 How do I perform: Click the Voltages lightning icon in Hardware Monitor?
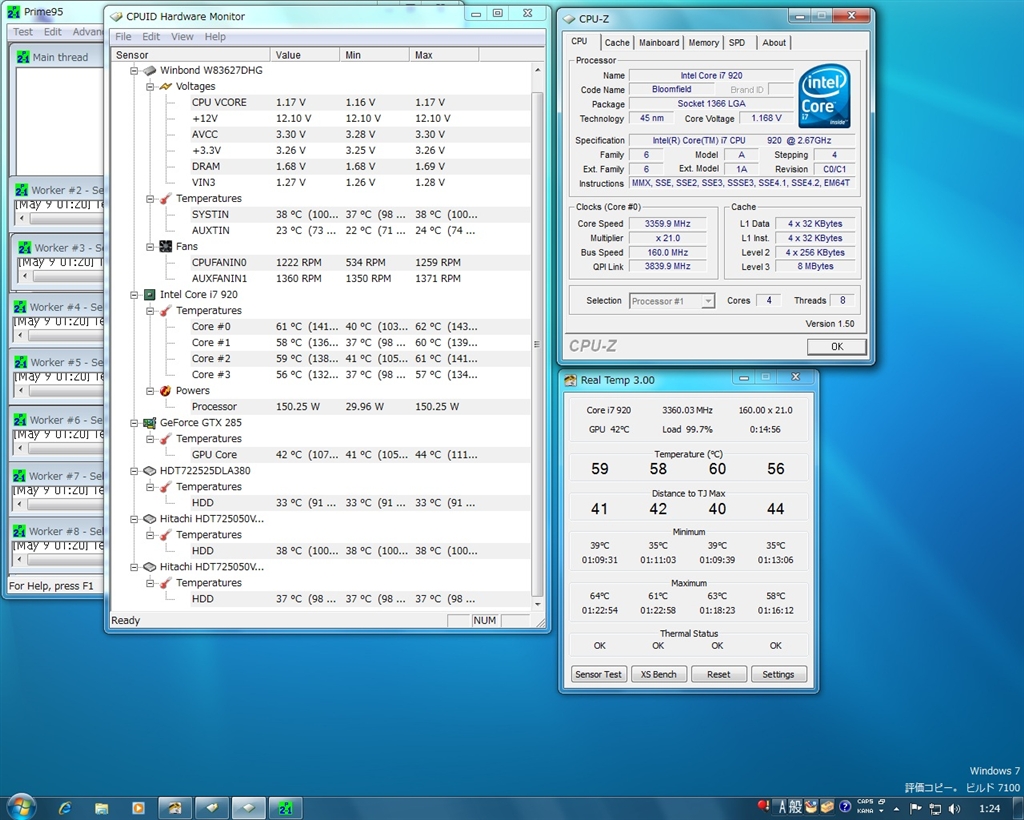165,86
